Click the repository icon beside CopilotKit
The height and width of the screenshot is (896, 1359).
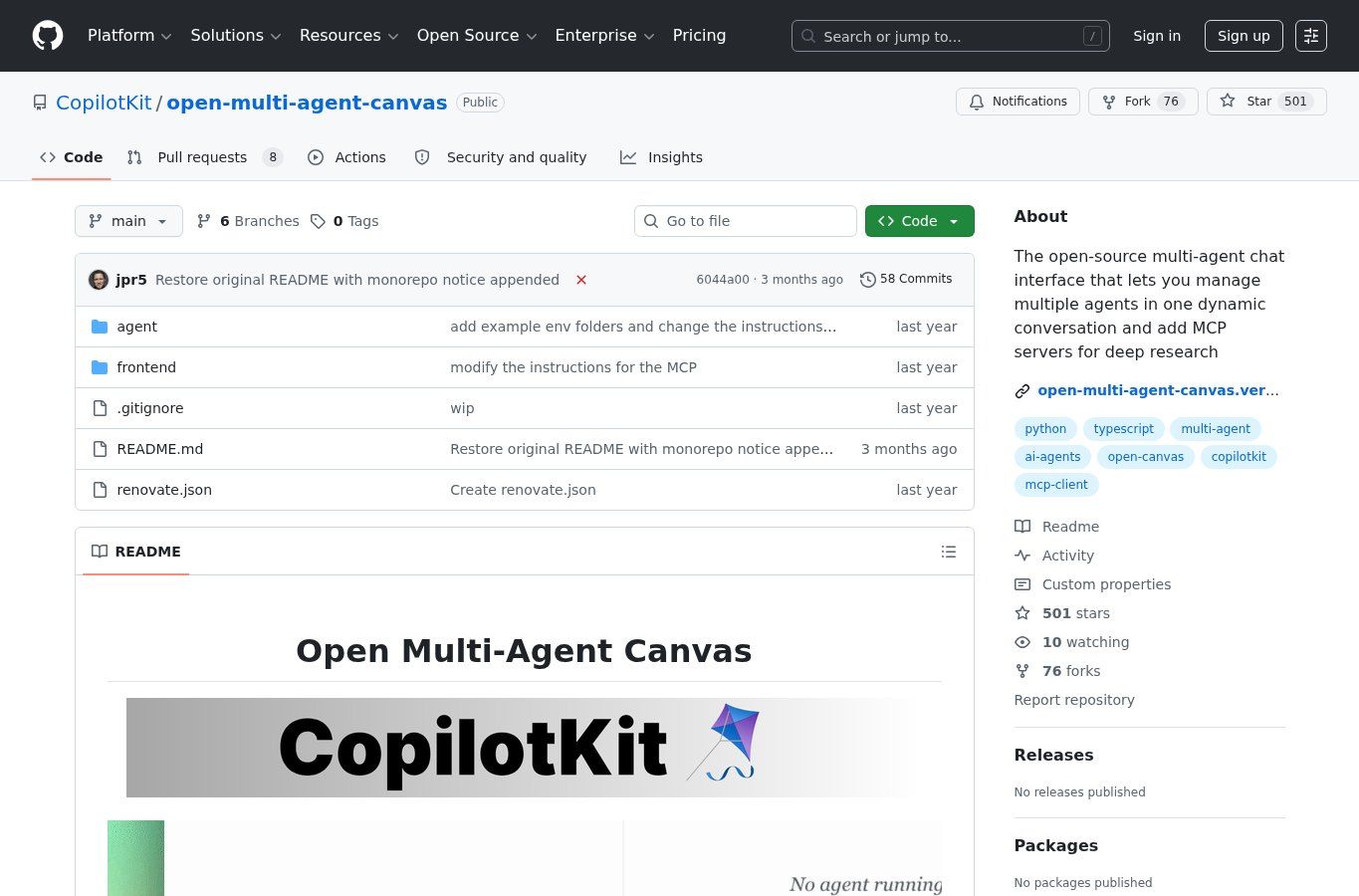pos(40,103)
